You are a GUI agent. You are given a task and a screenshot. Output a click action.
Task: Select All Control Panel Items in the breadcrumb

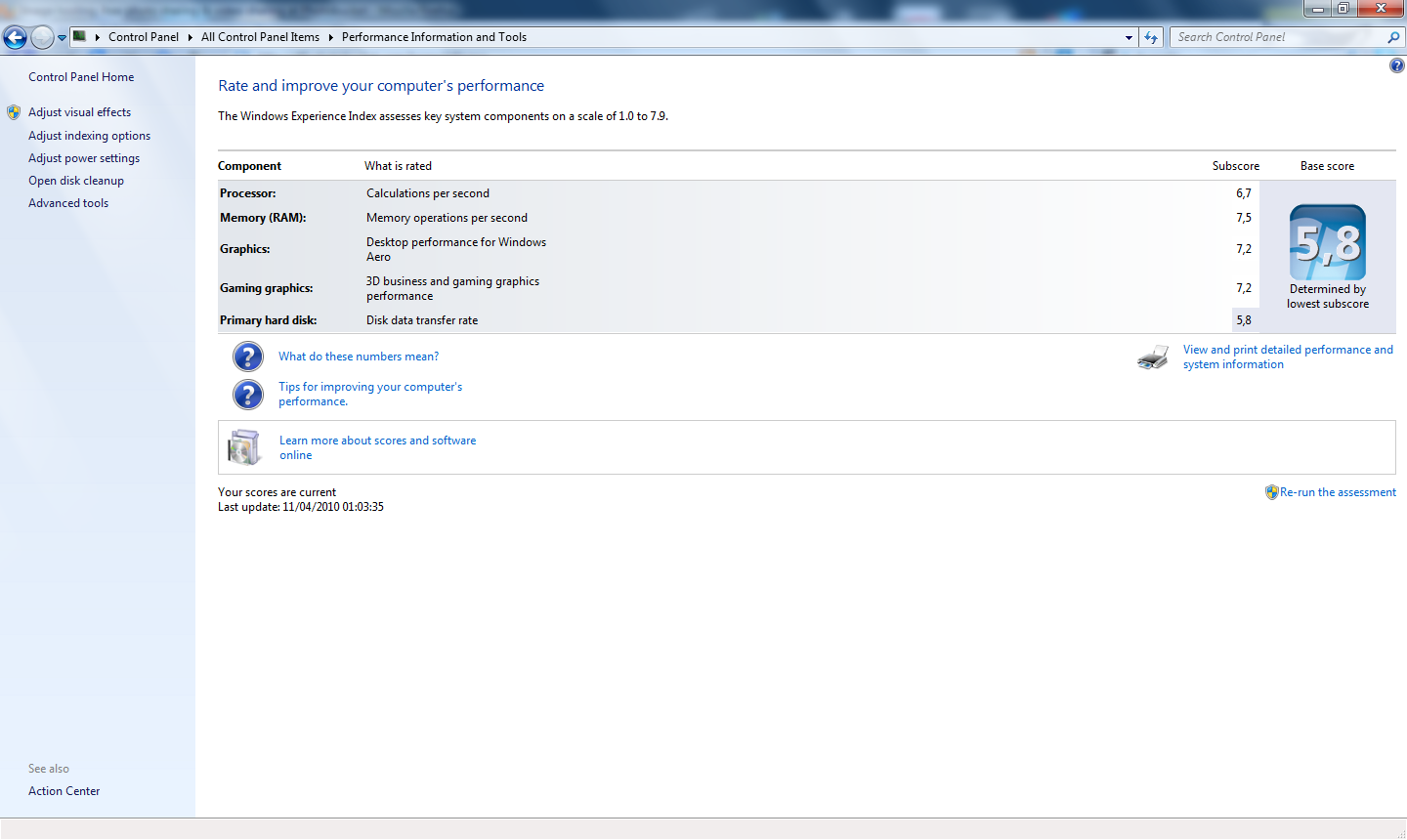tap(260, 37)
